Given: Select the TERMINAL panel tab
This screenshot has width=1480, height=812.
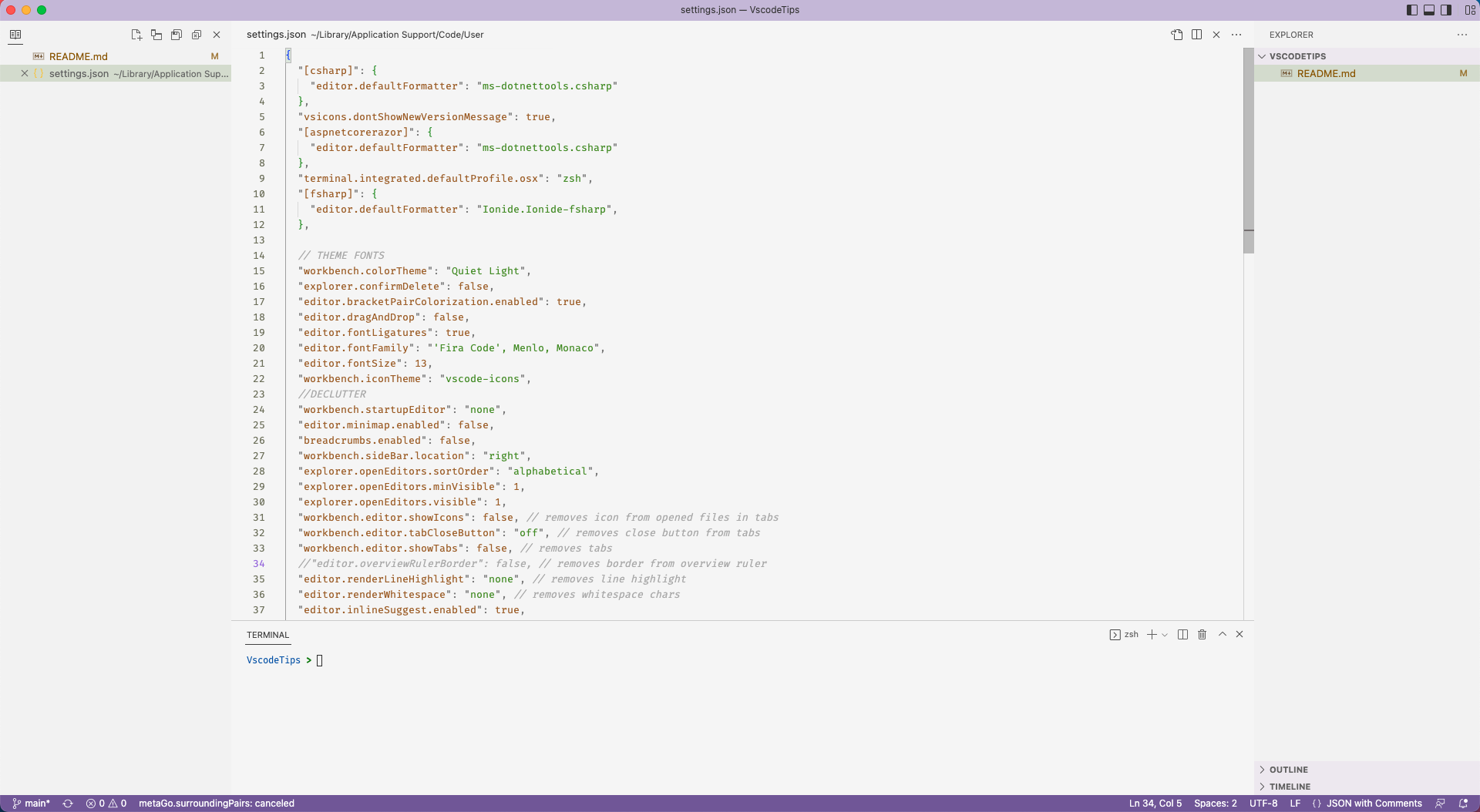Looking at the screenshot, I should tap(267, 635).
